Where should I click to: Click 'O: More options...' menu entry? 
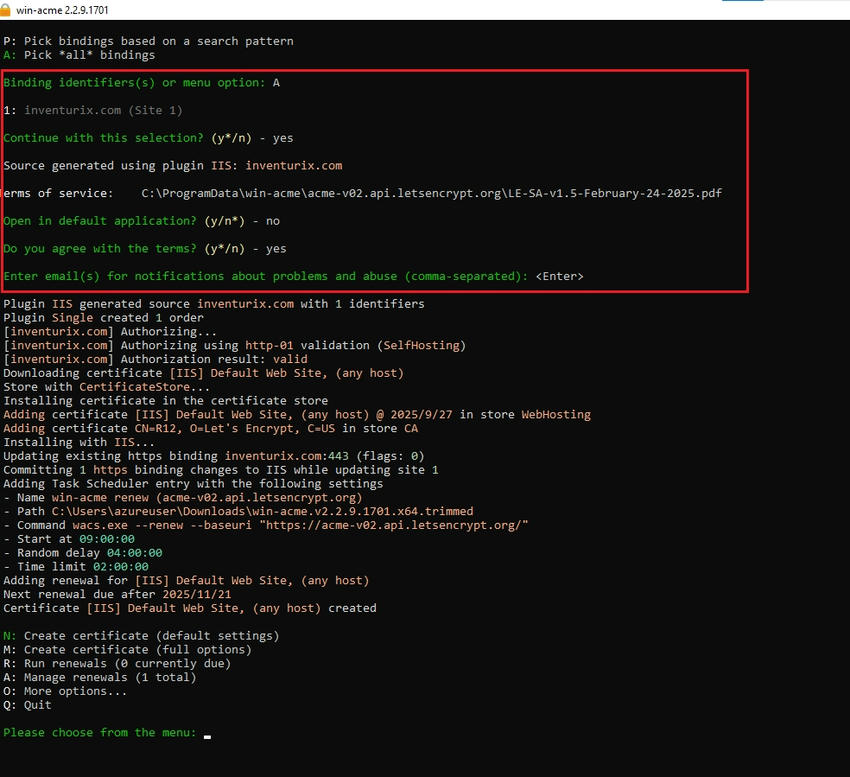coord(65,691)
